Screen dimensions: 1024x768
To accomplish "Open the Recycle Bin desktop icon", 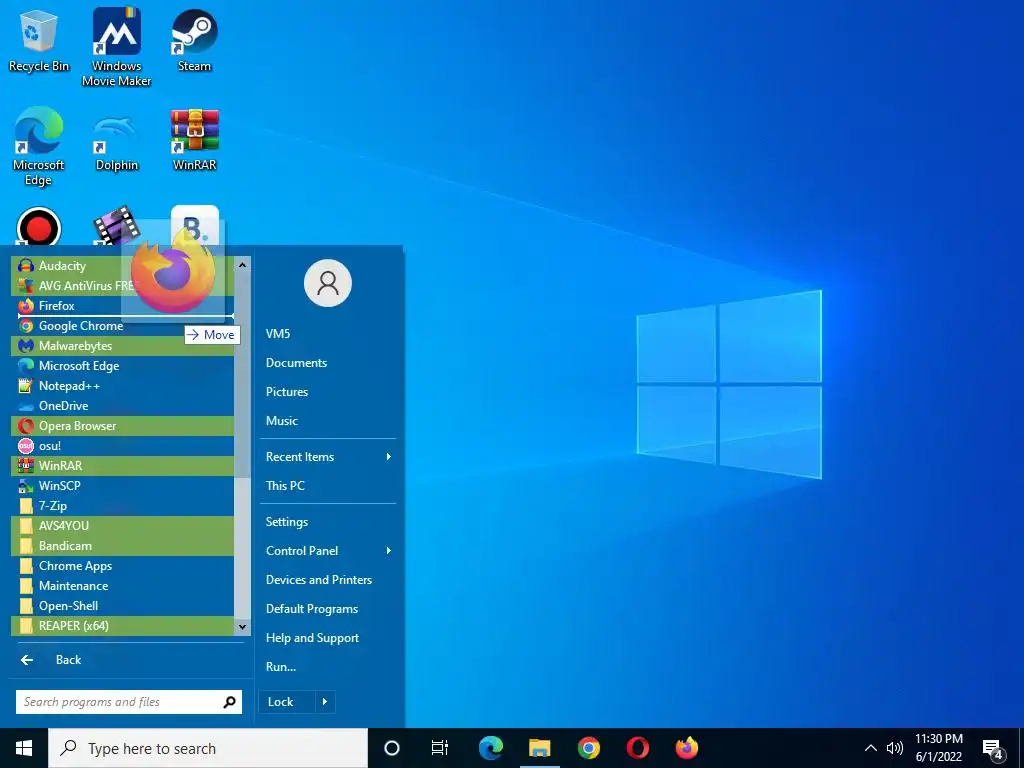I will coord(38,42).
